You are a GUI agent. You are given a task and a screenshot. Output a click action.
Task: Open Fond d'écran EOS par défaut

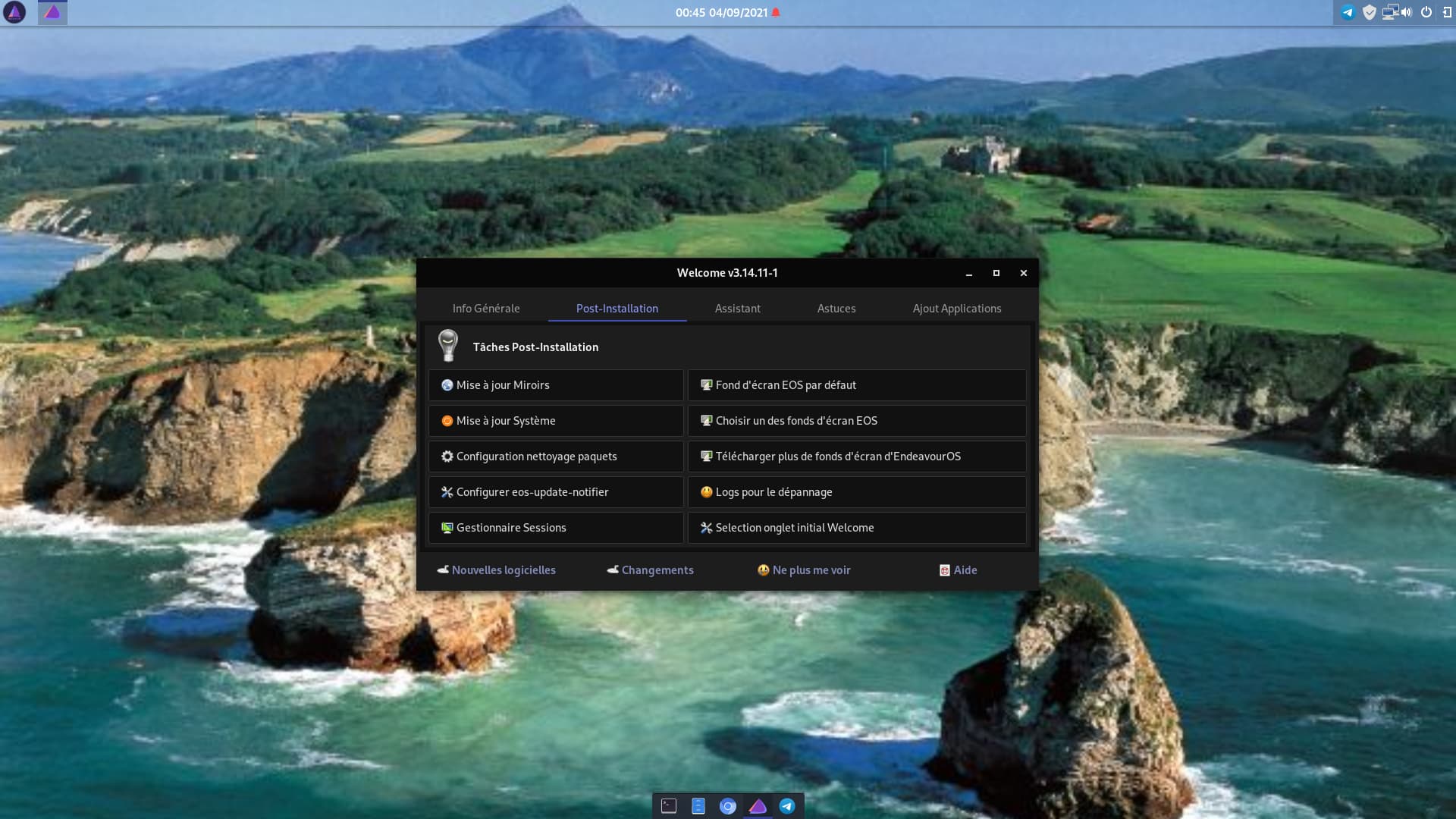pos(856,384)
